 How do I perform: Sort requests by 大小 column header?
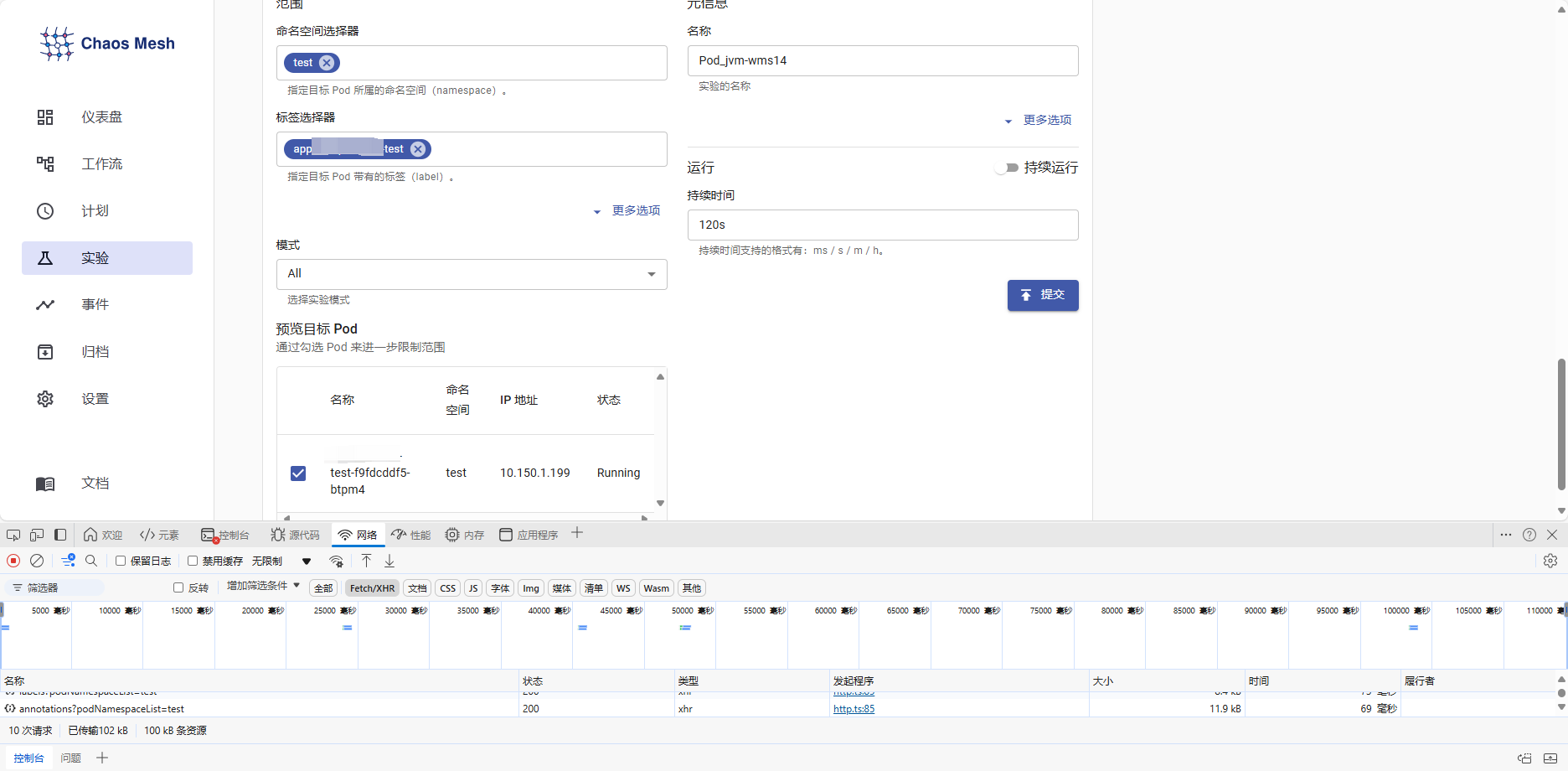[x=1167, y=680]
